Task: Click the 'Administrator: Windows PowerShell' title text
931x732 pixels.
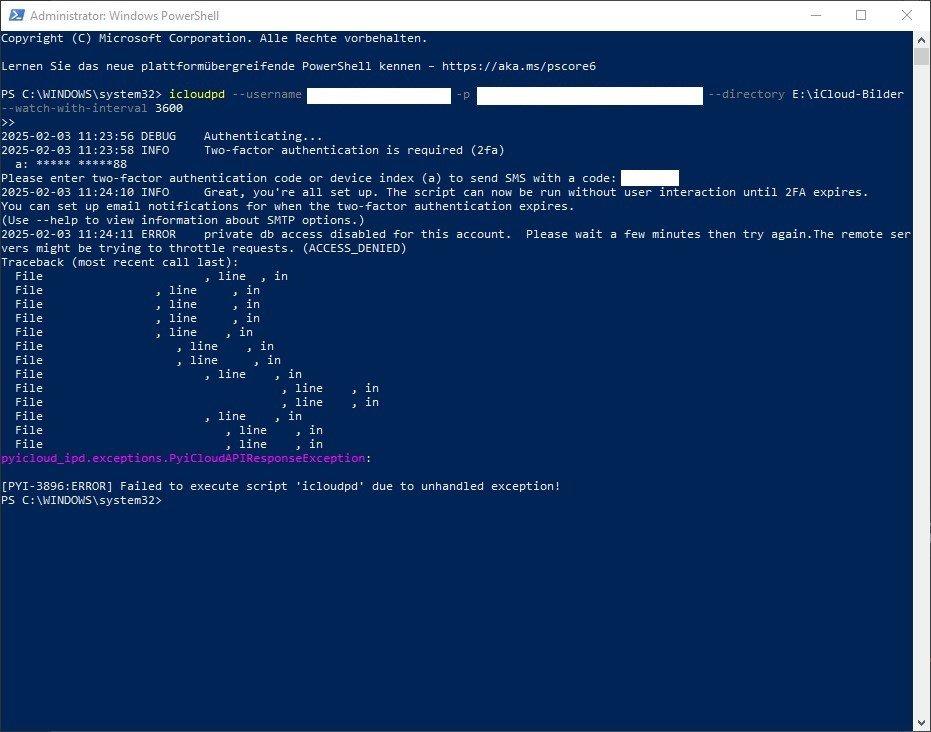Action: pyautogui.click(x=124, y=15)
